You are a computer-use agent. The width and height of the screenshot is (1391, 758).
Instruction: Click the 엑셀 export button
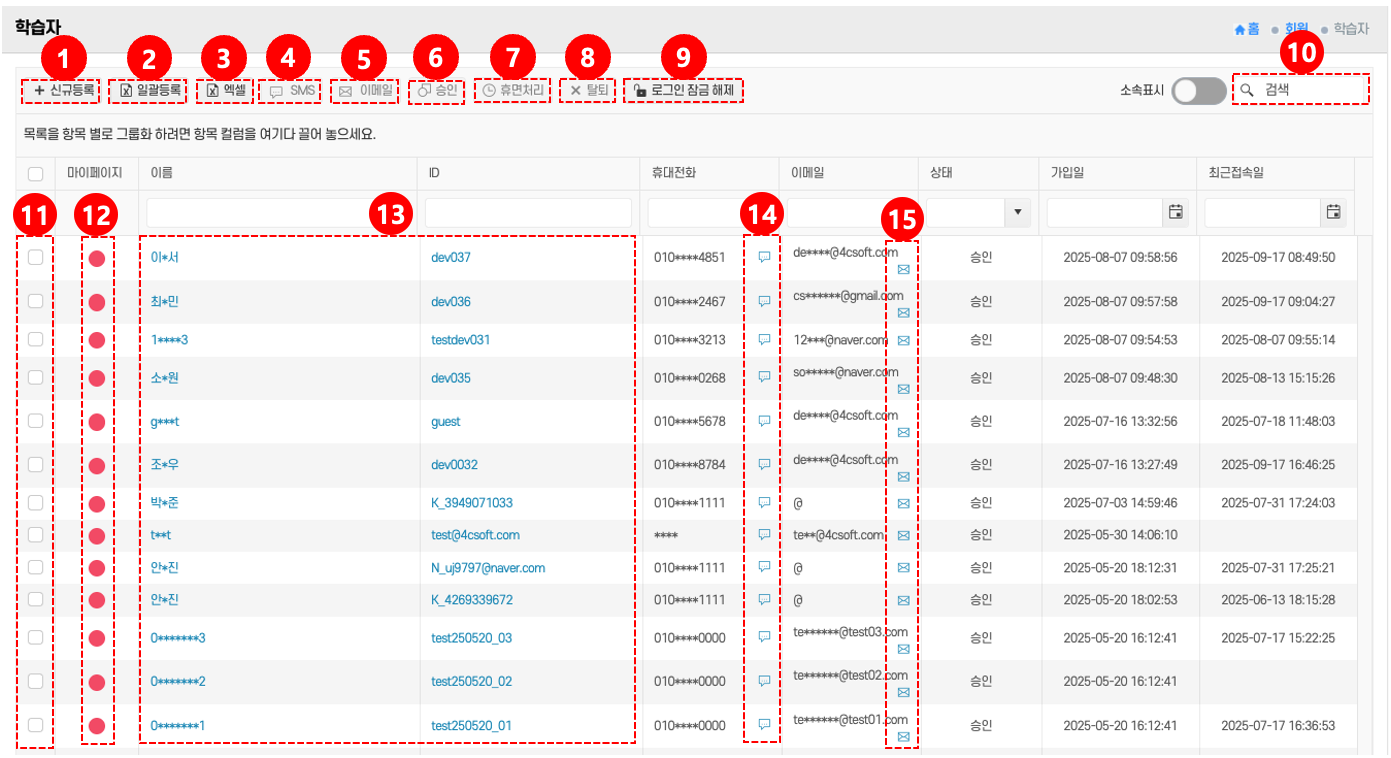click(x=226, y=90)
